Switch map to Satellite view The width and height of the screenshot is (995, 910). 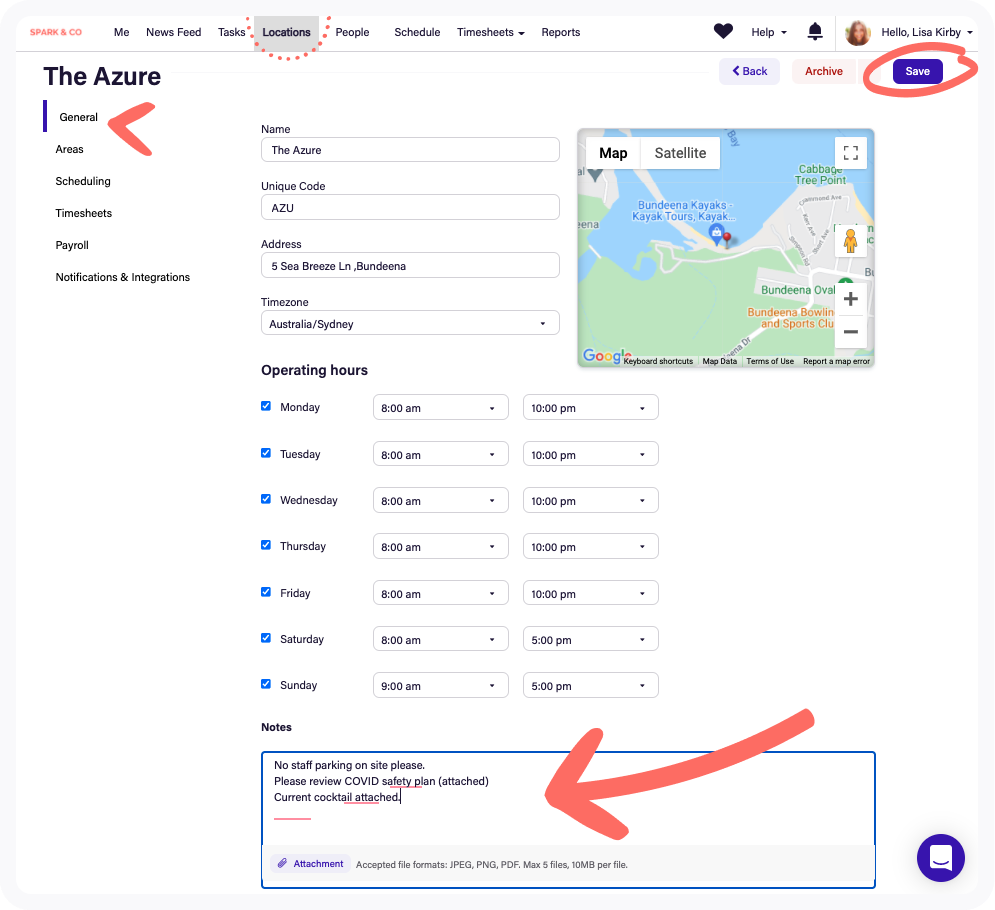680,153
